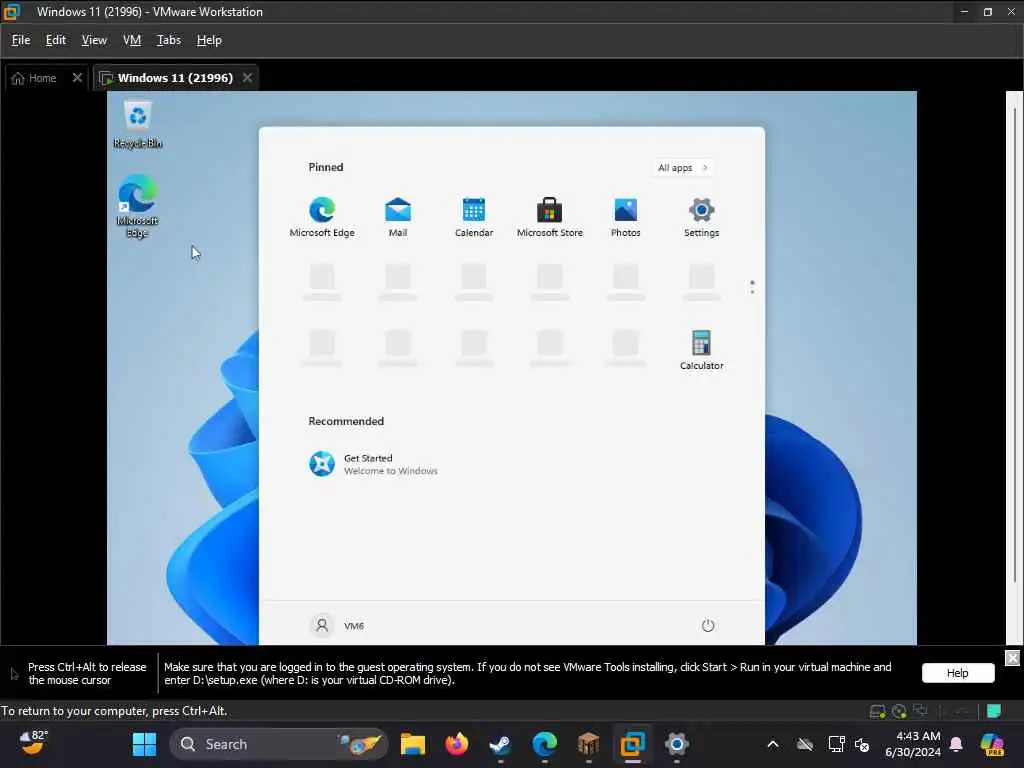
Task: Open the pinned Settings app in Start menu
Action: [701, 217]
